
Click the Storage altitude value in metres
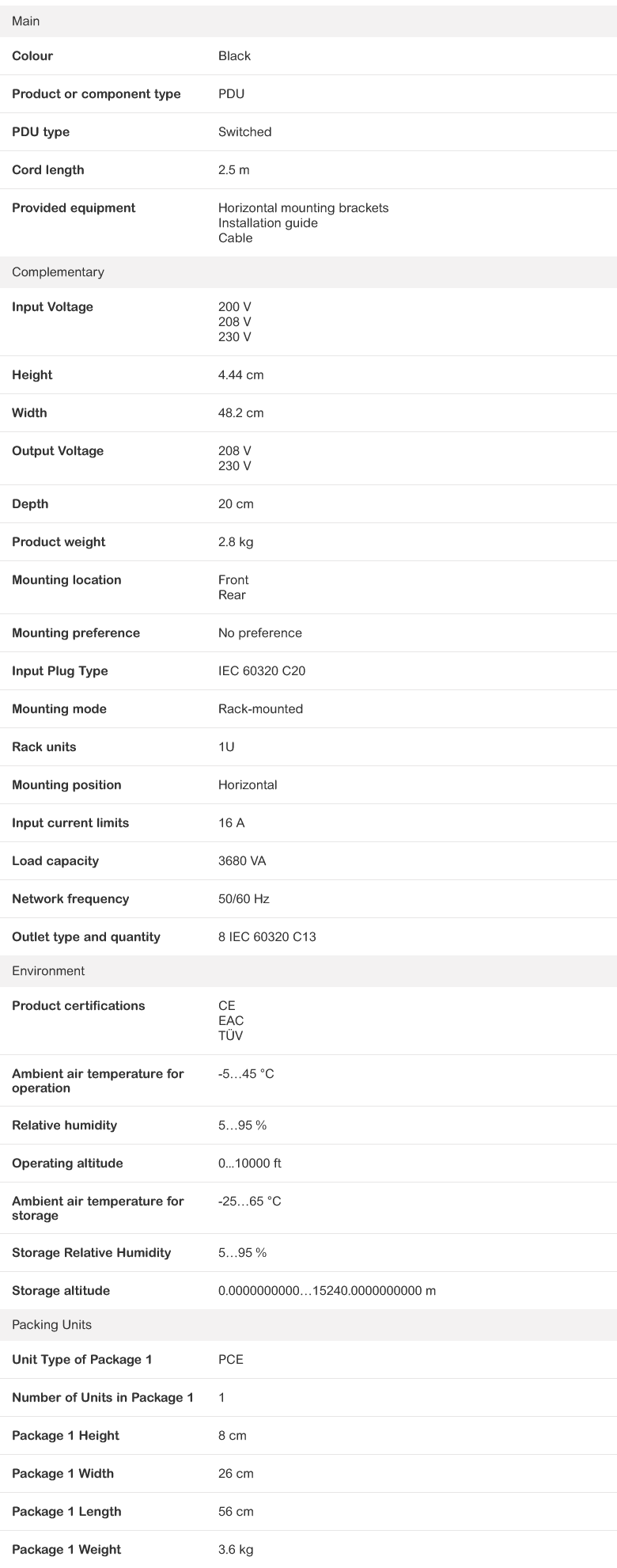coord(327,1291)
